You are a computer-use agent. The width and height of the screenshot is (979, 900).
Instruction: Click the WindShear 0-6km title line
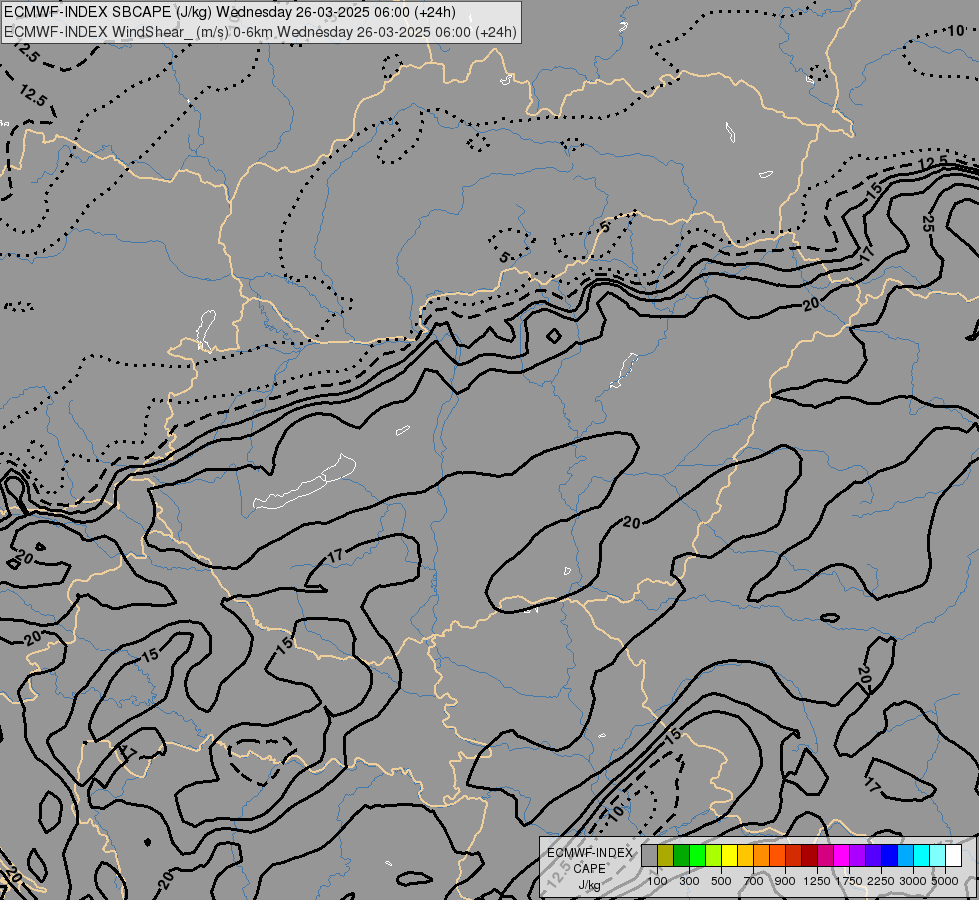260,31
